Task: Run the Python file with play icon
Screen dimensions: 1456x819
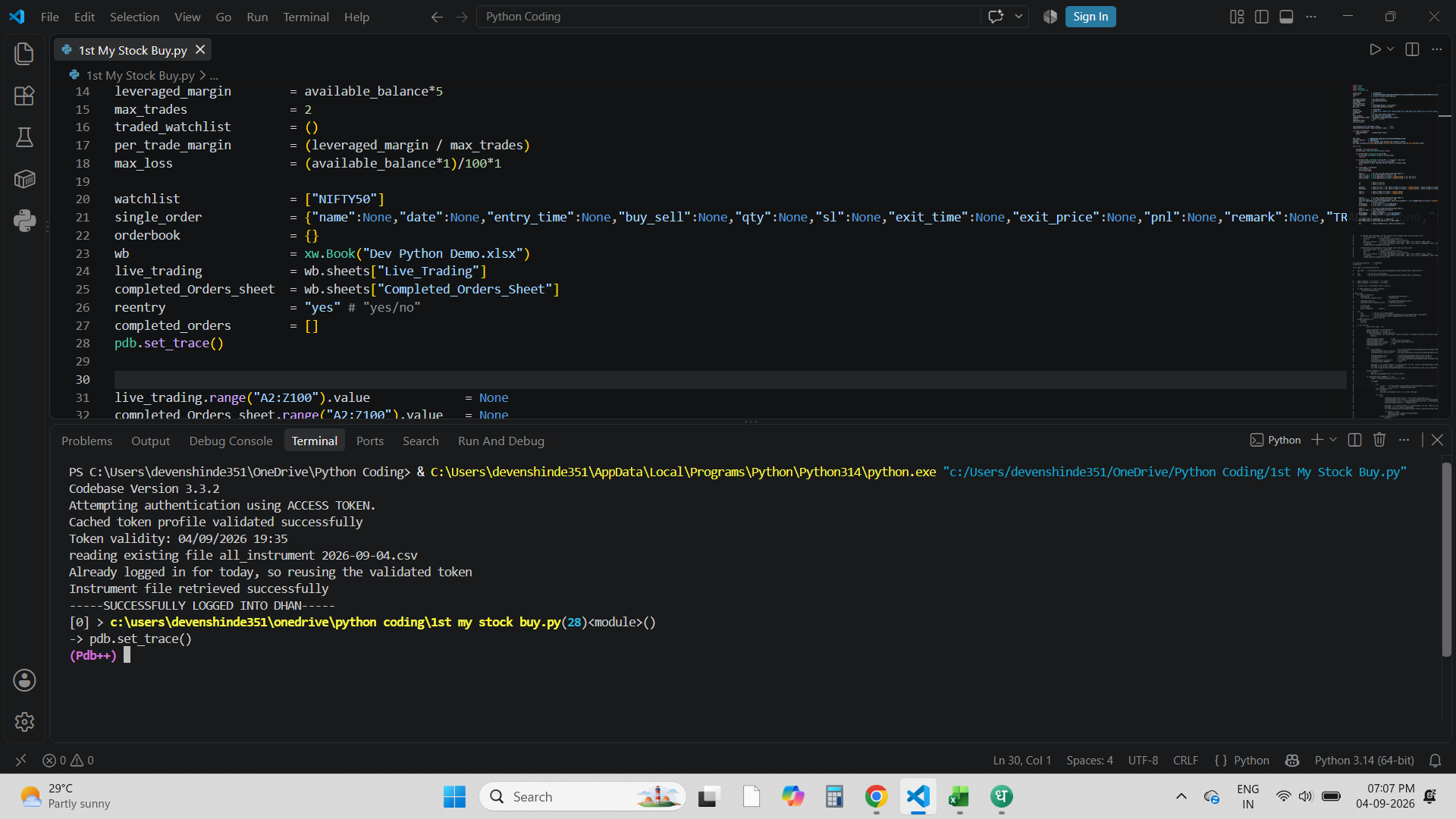Action: 1375,49
